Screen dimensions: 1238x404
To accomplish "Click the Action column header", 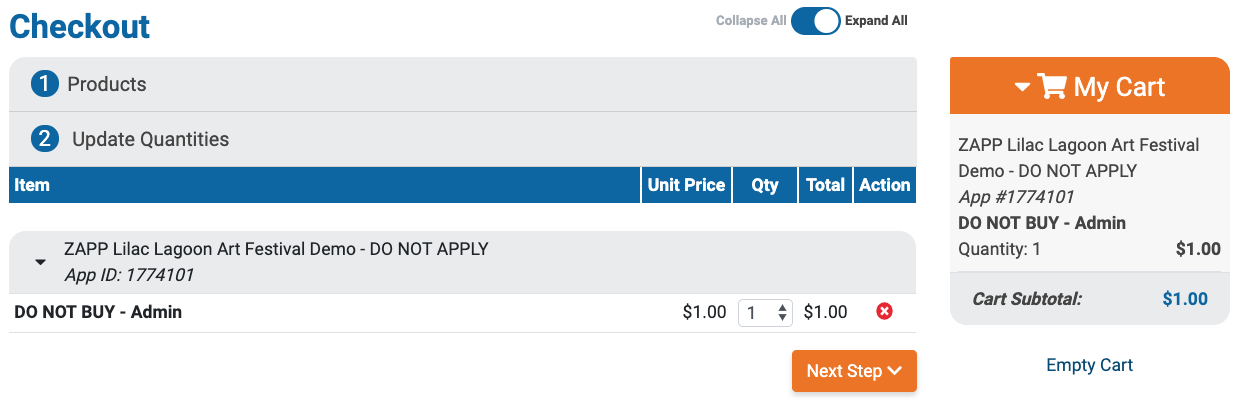I will click(884, 185).
